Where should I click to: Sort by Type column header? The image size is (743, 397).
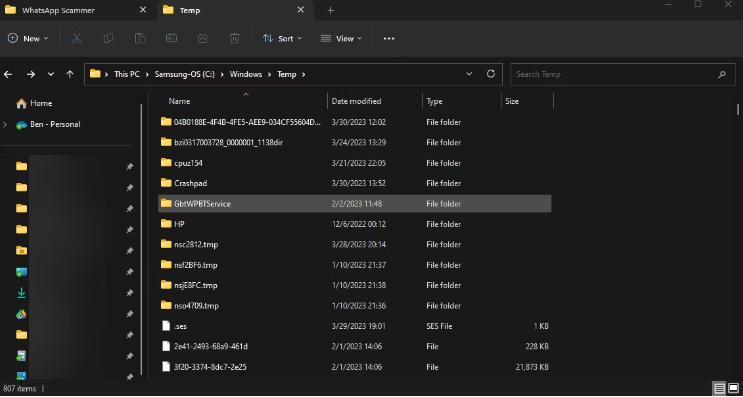(x=434, y=101)
